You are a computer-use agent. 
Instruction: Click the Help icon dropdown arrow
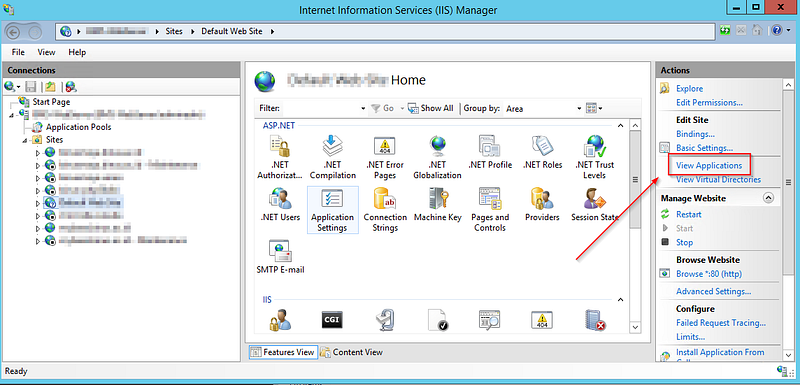pyautogui.click(x=787, y=31)
